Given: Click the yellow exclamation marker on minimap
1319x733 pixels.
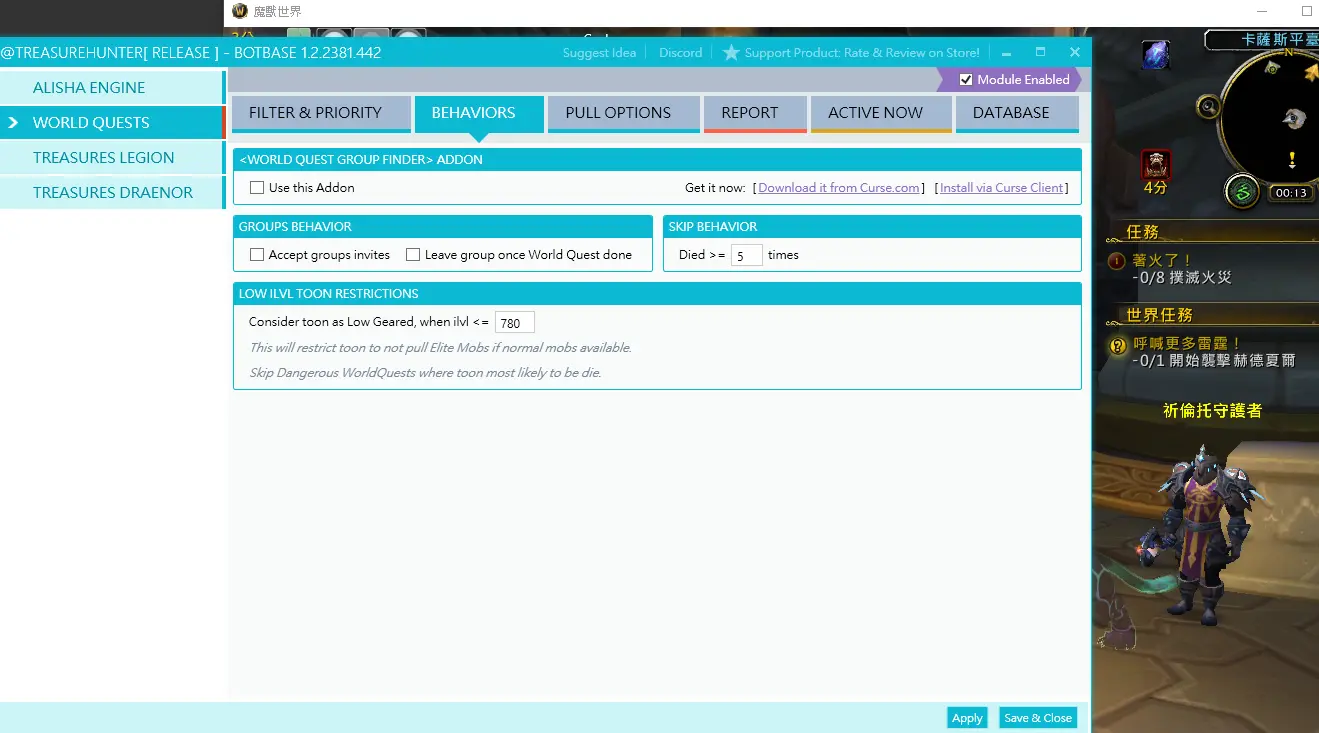Looking at the screenshot, I should click(x=1292, y=159).
